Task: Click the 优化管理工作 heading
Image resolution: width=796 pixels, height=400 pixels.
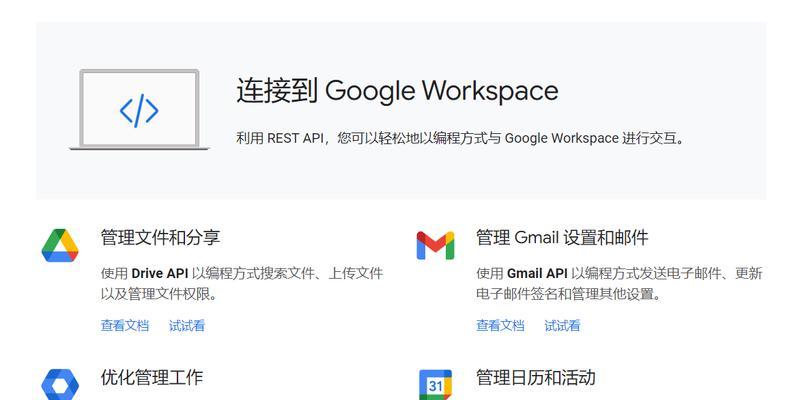Action: pyautogui.click(x=152, y=377)
